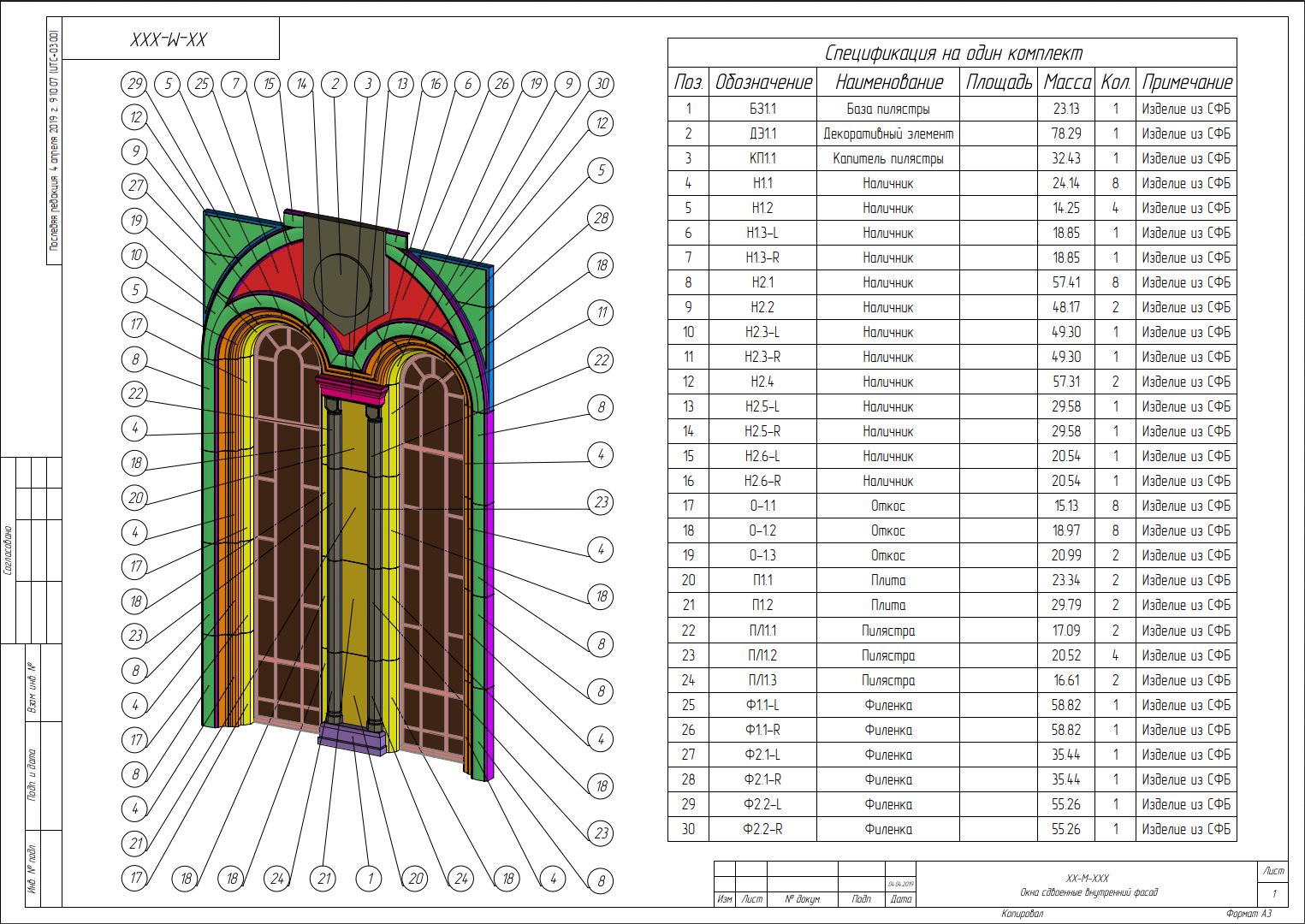
Task: Click mass value 32.43
Action: 1066,158
